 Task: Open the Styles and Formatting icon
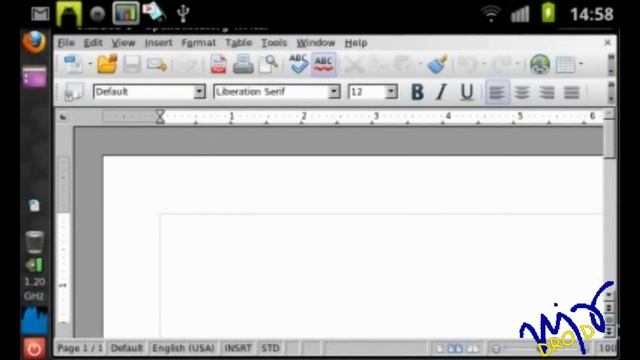(74, 92)
